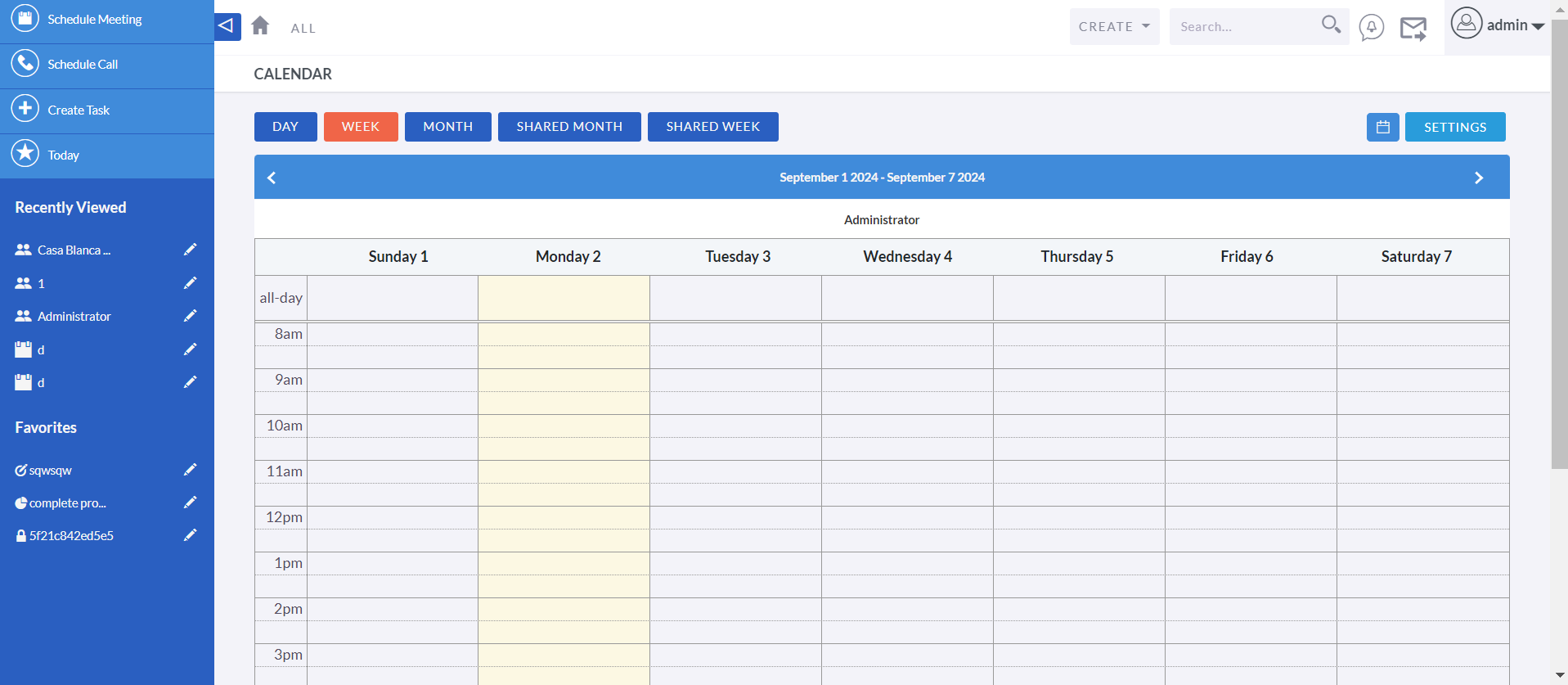Open the date picker calendar icon
Screen dimensions: 1568x685
(1382, 127)
